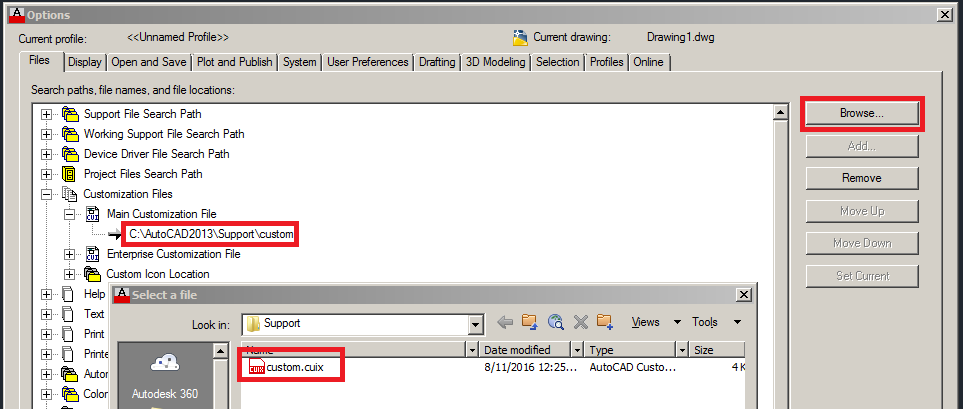Viewport: 963px width, 409px height.
Task: Expand Support File Search Path node
Action: coord(46,114)
